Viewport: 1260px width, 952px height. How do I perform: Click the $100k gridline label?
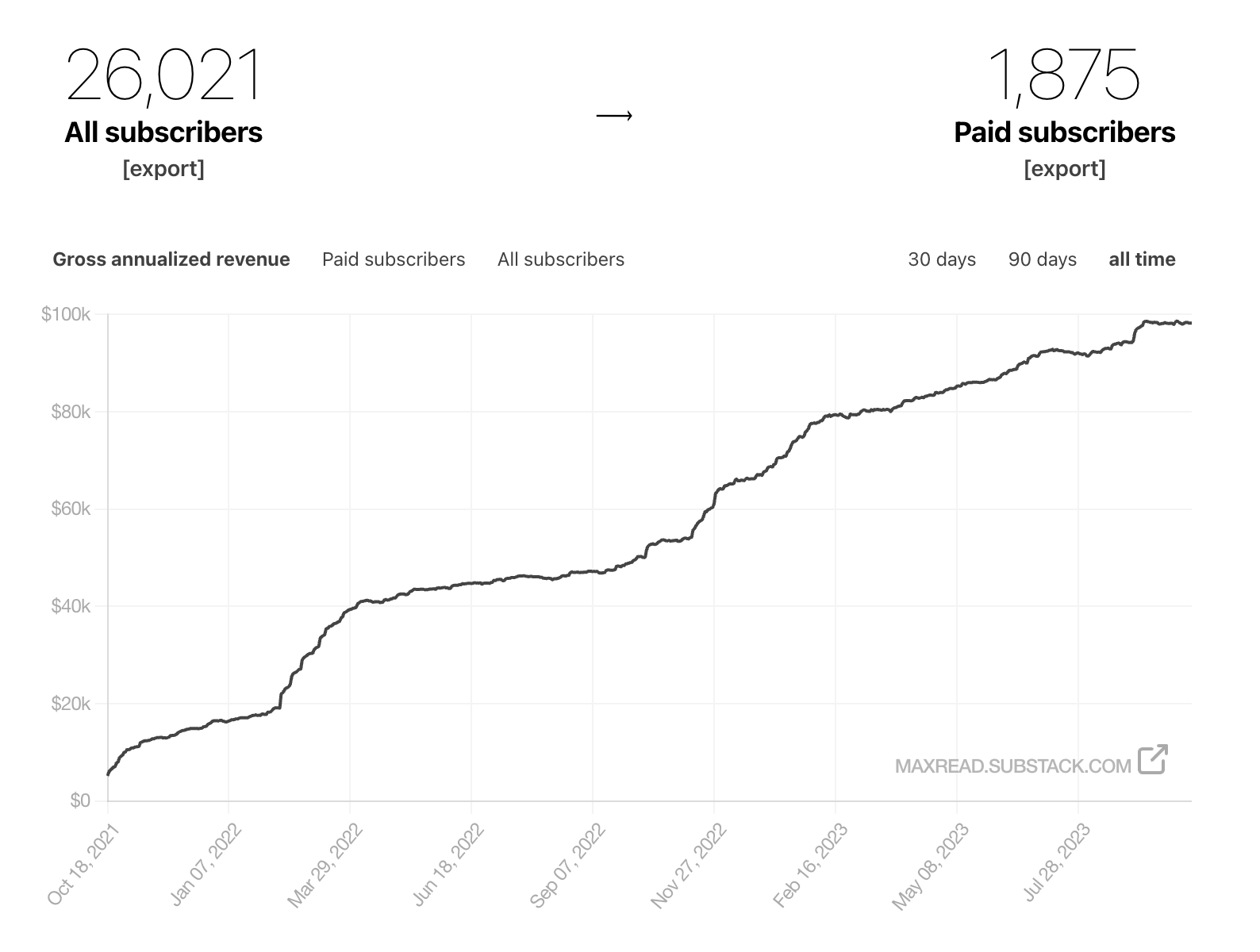pyautogui.click(x=67, y=312)
